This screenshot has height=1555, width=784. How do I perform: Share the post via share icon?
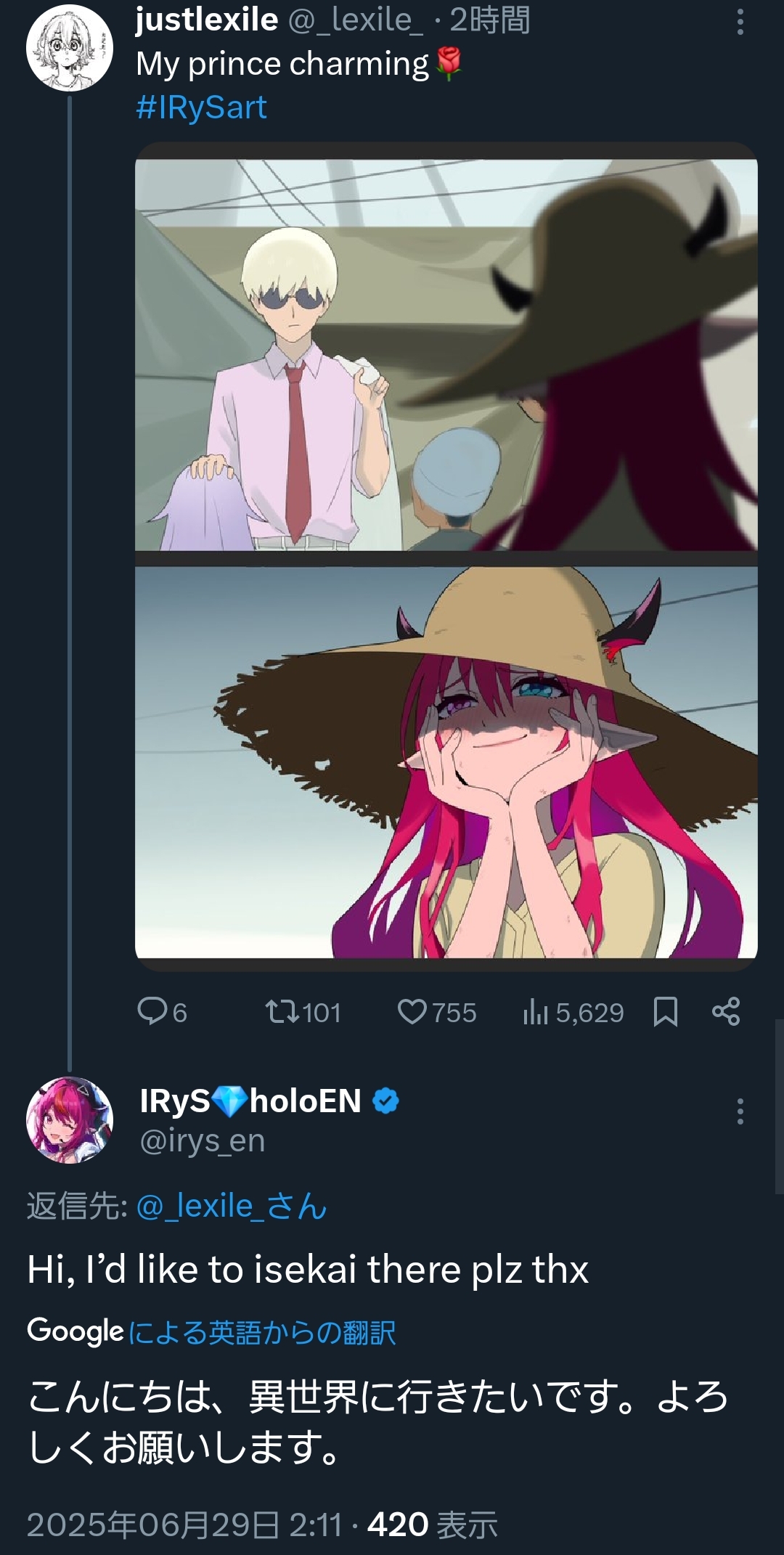coord(726,1011)
